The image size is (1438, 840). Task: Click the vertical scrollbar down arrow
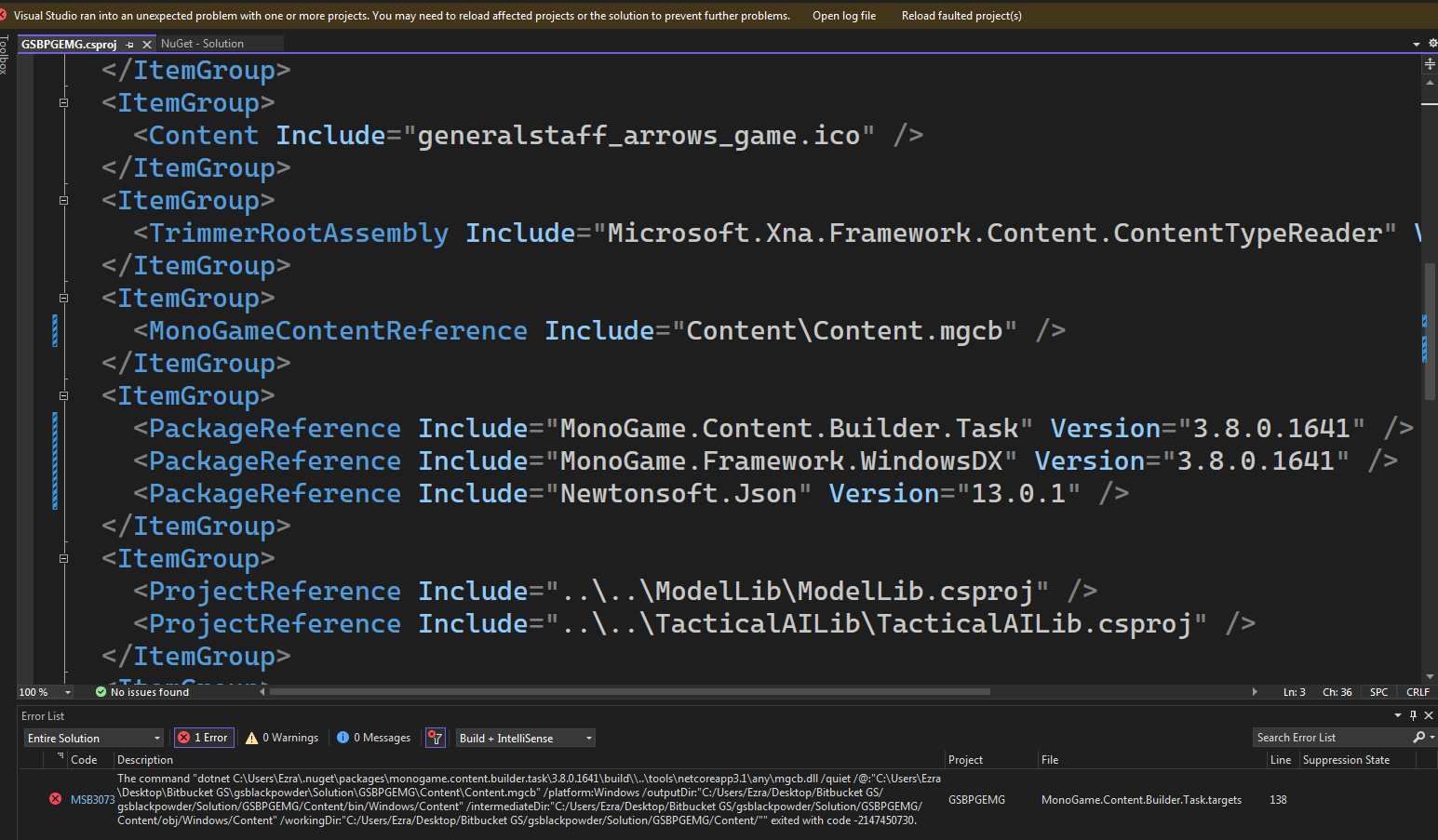click(x=1430, y=677)
